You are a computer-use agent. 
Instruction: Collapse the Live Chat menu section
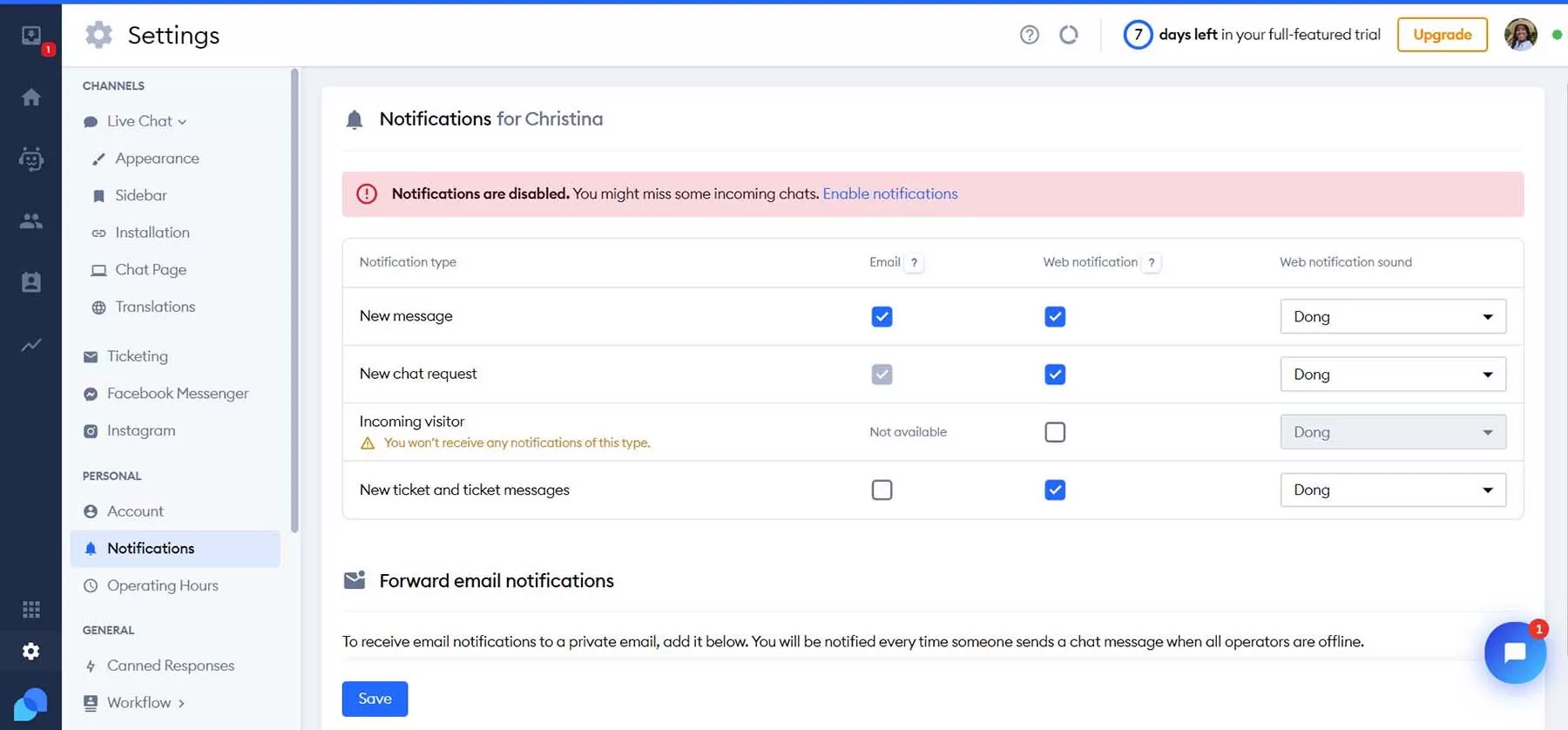point(146,121)
